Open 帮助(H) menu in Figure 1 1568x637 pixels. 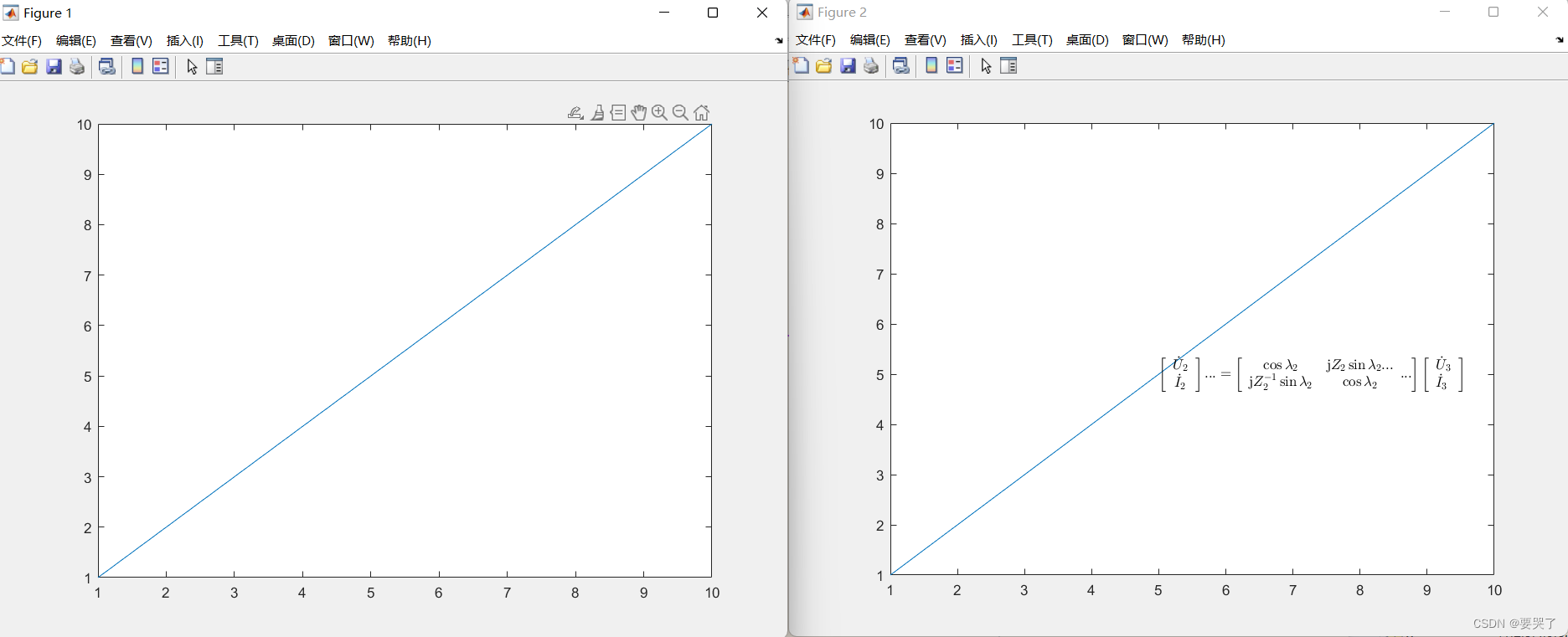point(410,41)
